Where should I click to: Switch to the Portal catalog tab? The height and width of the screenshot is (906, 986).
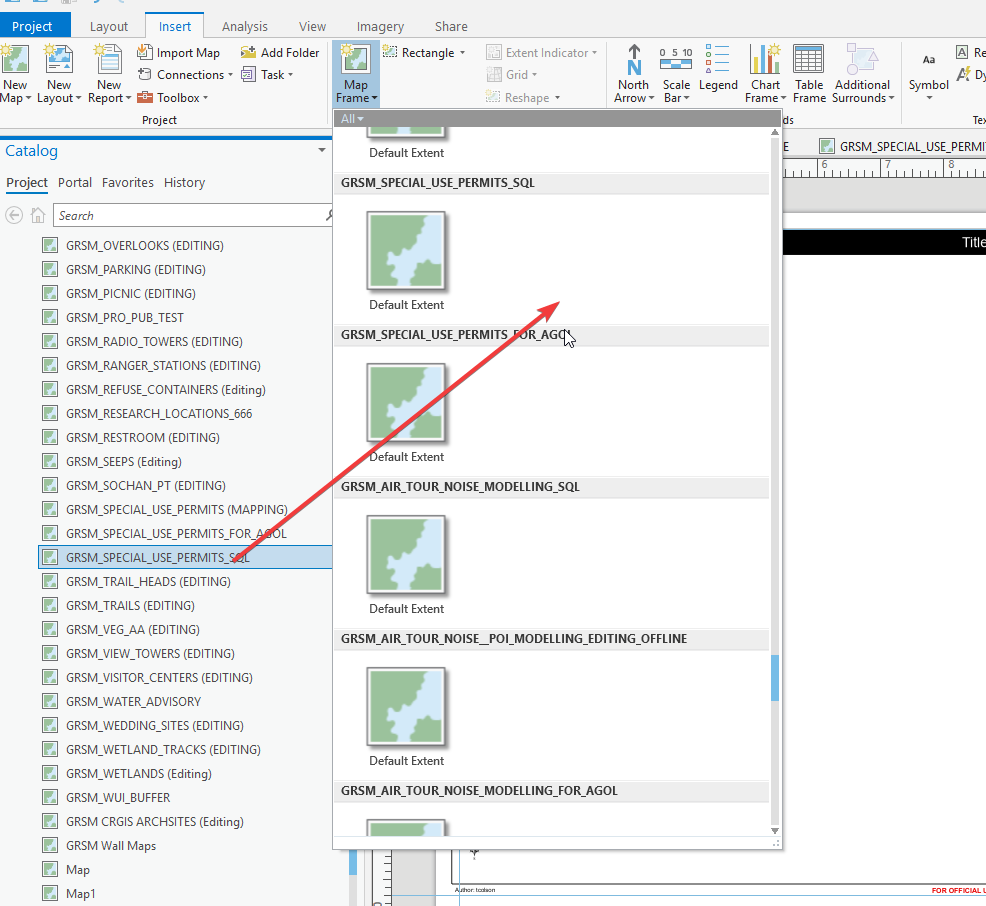pyautogui.click(x=75, y=182)
